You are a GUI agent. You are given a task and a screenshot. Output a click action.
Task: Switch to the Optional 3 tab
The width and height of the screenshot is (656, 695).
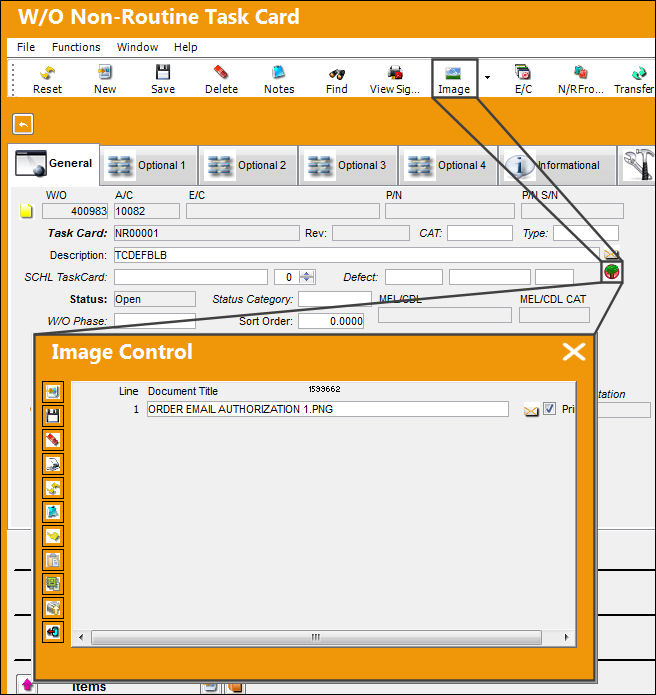coord(348,165)
